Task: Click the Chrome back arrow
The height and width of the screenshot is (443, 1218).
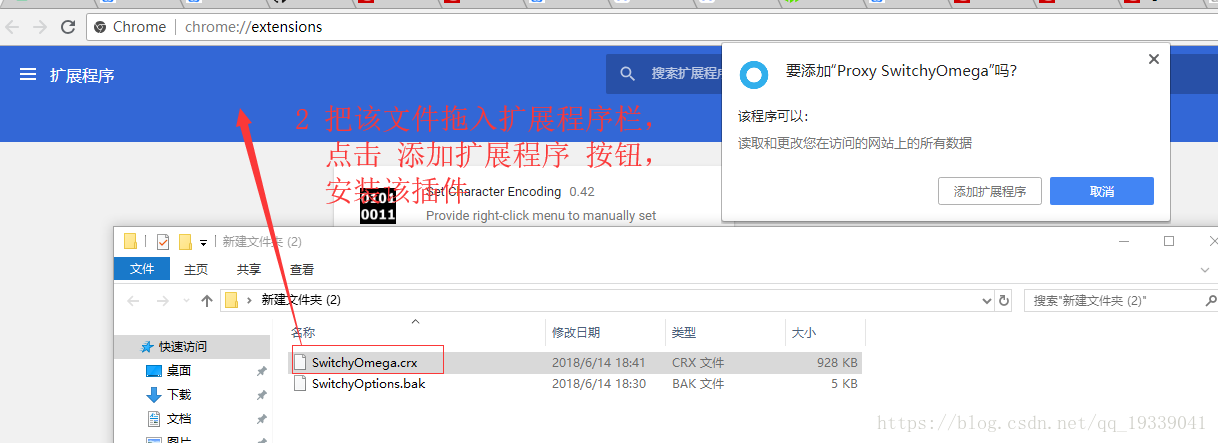Action: [12, 27]
